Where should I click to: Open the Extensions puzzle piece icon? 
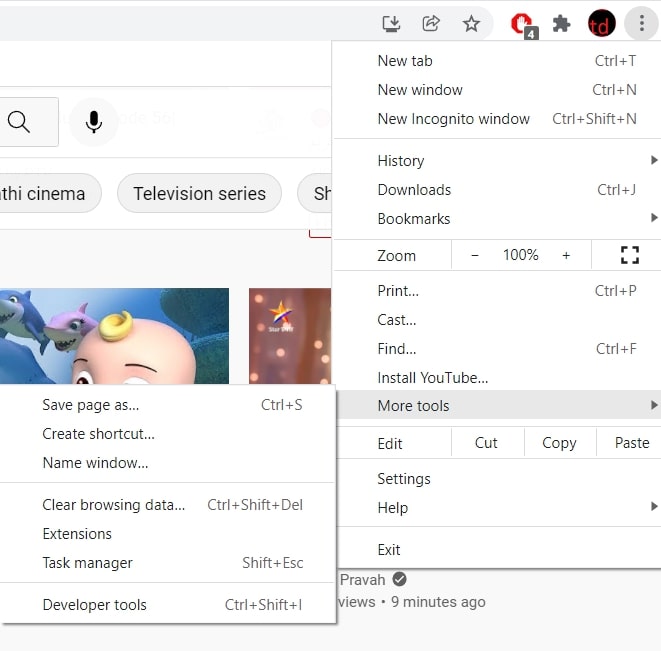coord(561,24)
